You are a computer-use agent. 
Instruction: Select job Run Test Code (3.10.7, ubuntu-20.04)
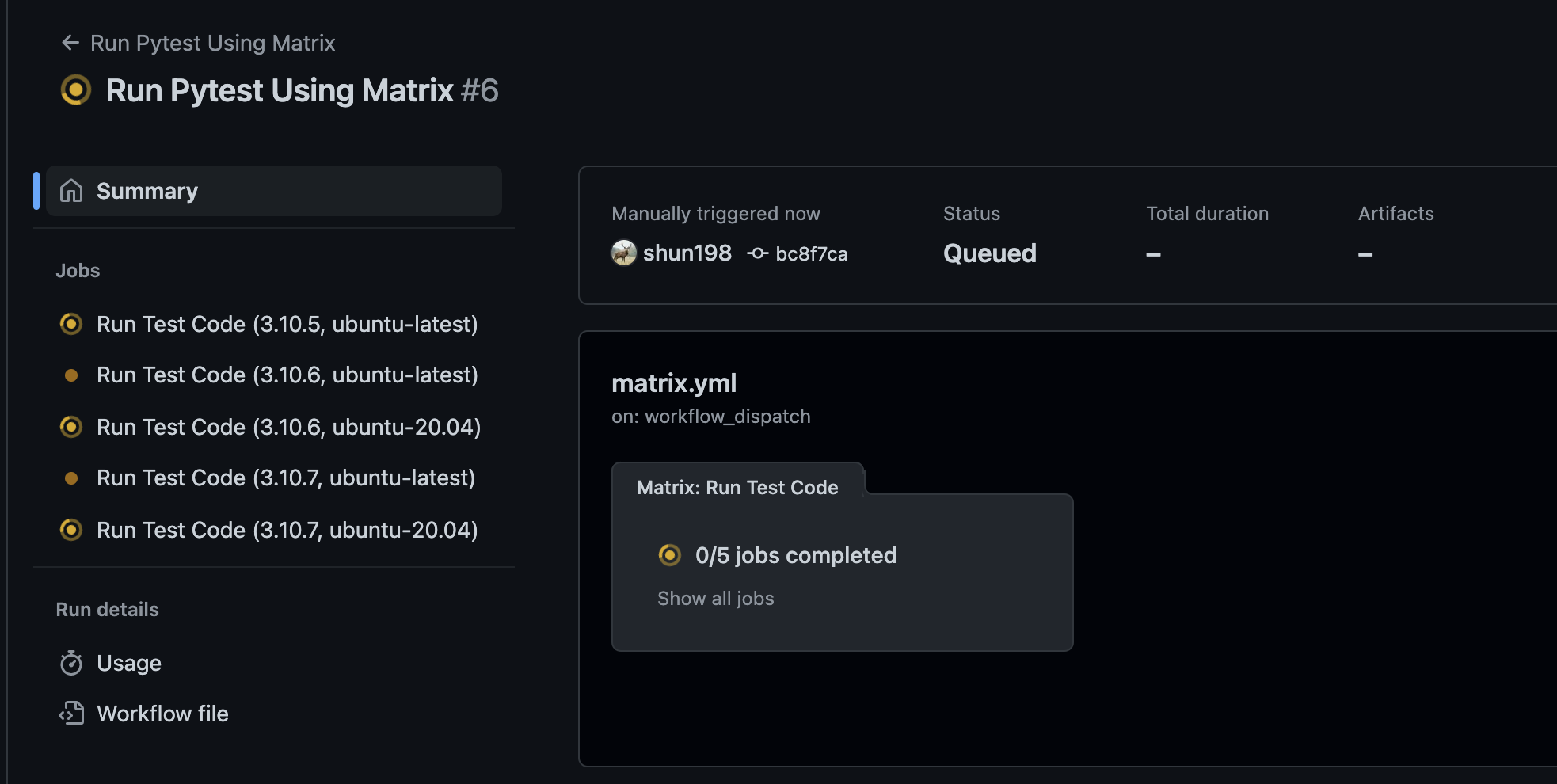pos(287,530)
